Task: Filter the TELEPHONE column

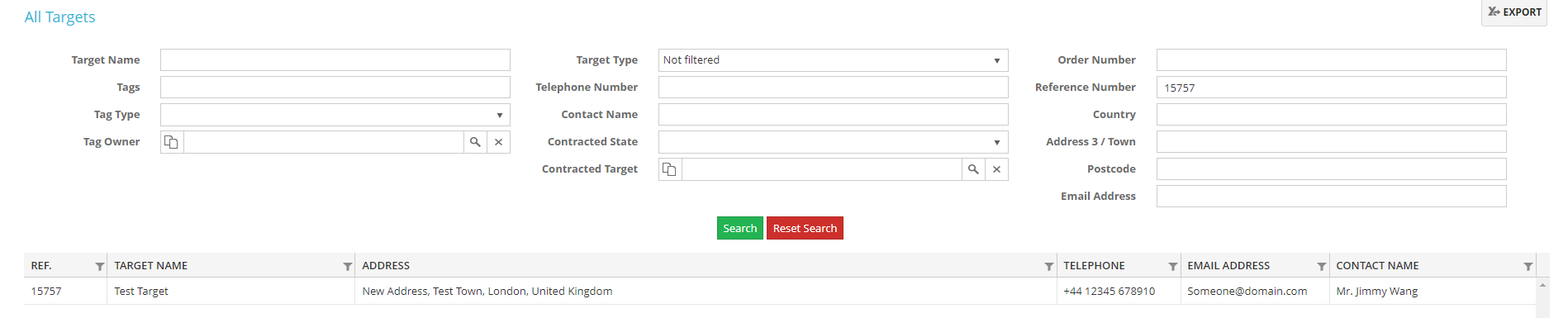Action: [1173, 266]
